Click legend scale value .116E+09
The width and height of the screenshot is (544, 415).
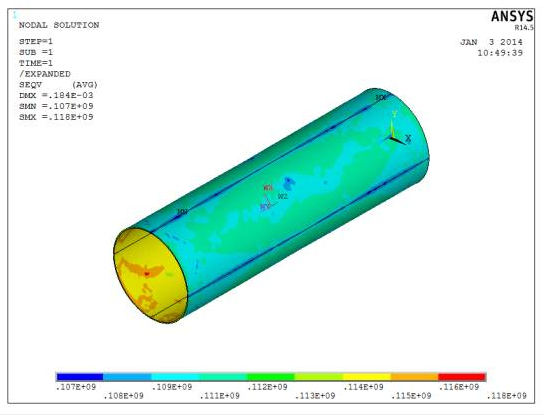tap(459, 387)
